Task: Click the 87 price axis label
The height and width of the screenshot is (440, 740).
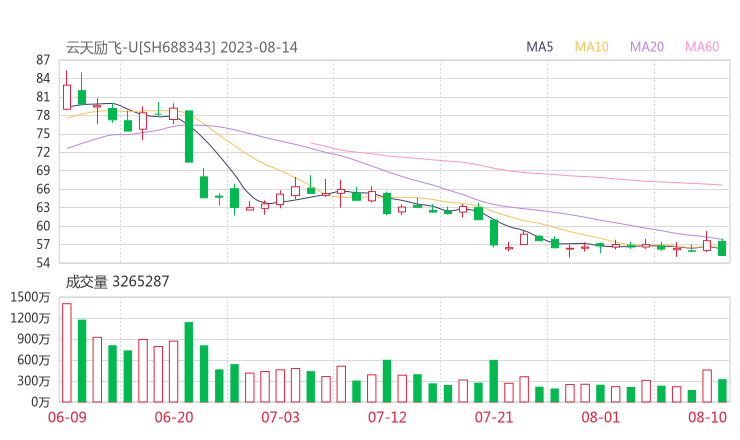Action: point(43,60)
